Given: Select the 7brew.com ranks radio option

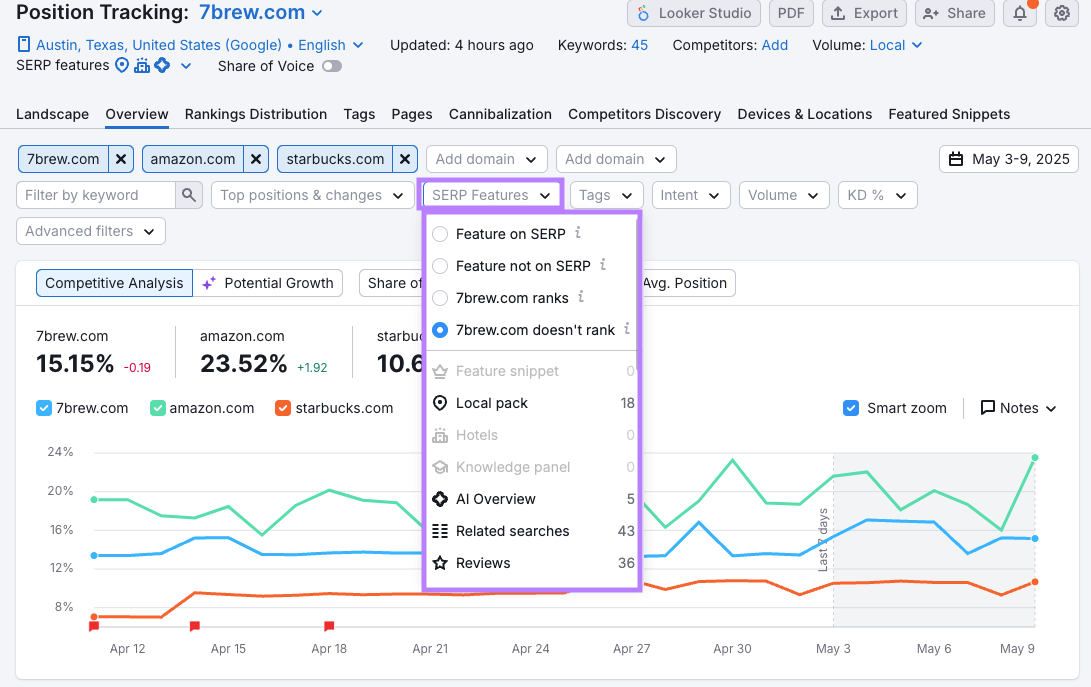Looking at the screenshot, I should (440, 298).
